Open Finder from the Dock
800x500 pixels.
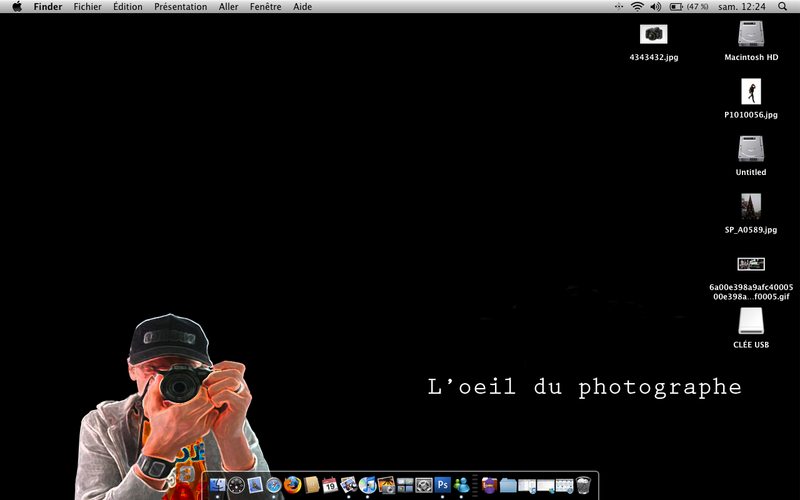[x=217, y=484]
